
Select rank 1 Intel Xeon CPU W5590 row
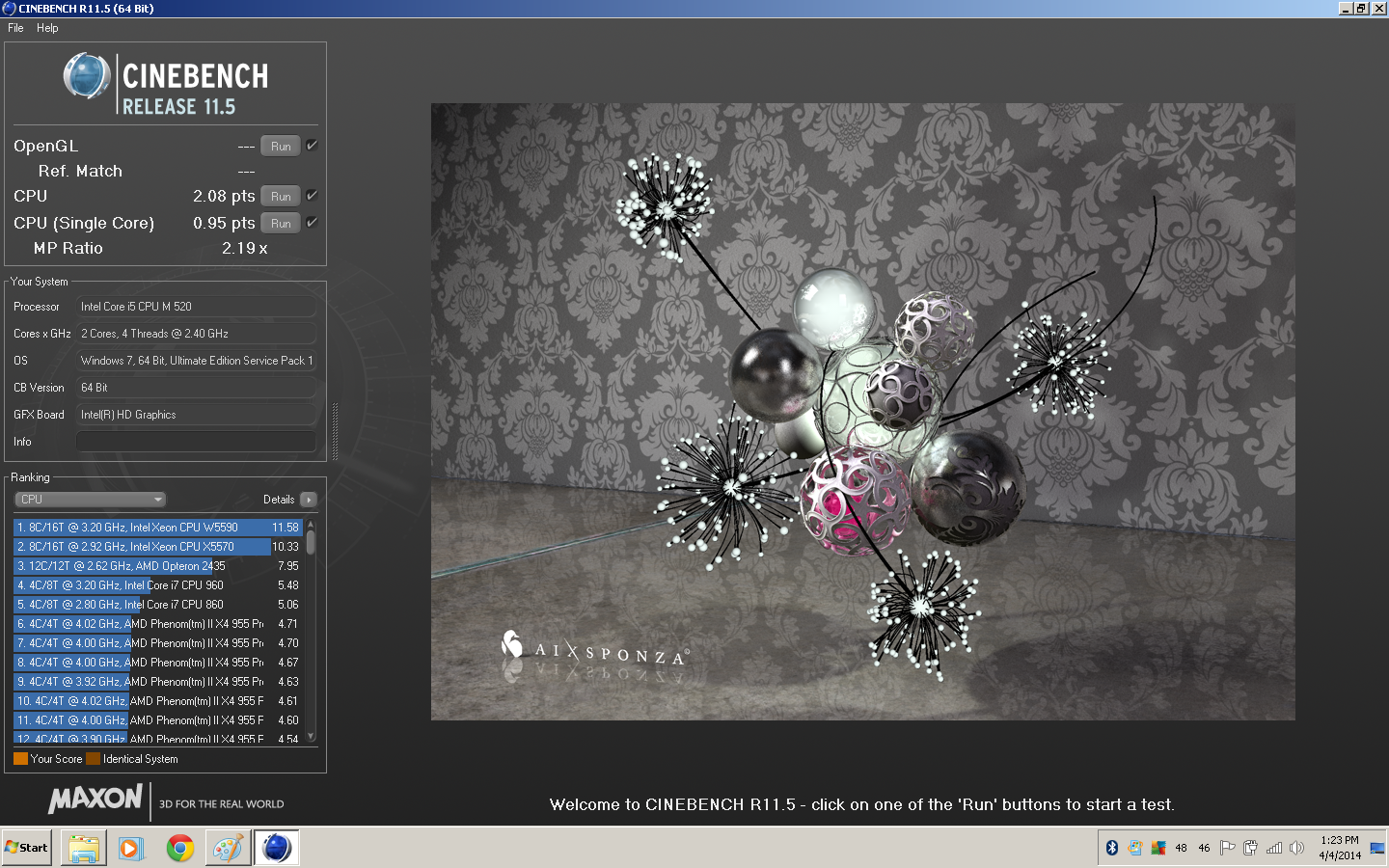(158, 528)
